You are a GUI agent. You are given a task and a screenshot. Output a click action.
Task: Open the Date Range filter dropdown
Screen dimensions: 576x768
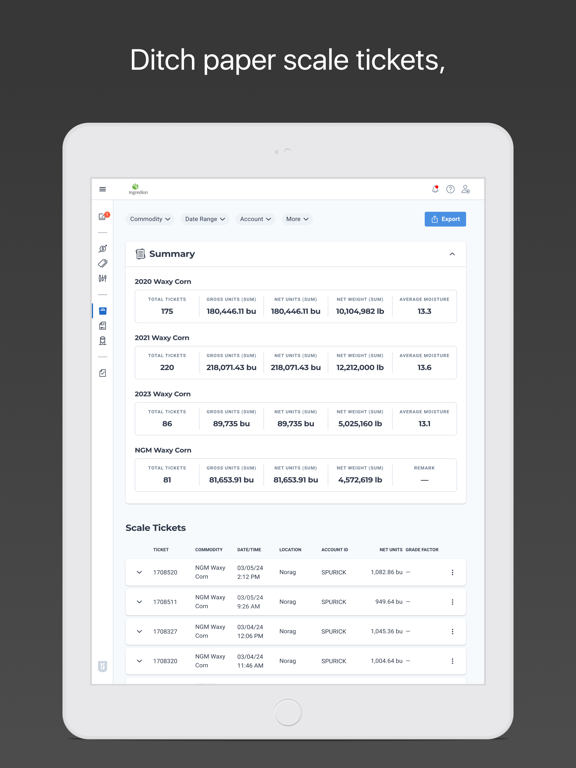(x=205, y=219)
